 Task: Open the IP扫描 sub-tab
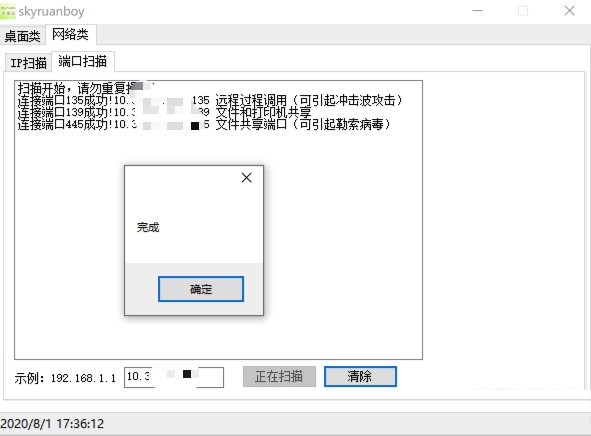28,63
